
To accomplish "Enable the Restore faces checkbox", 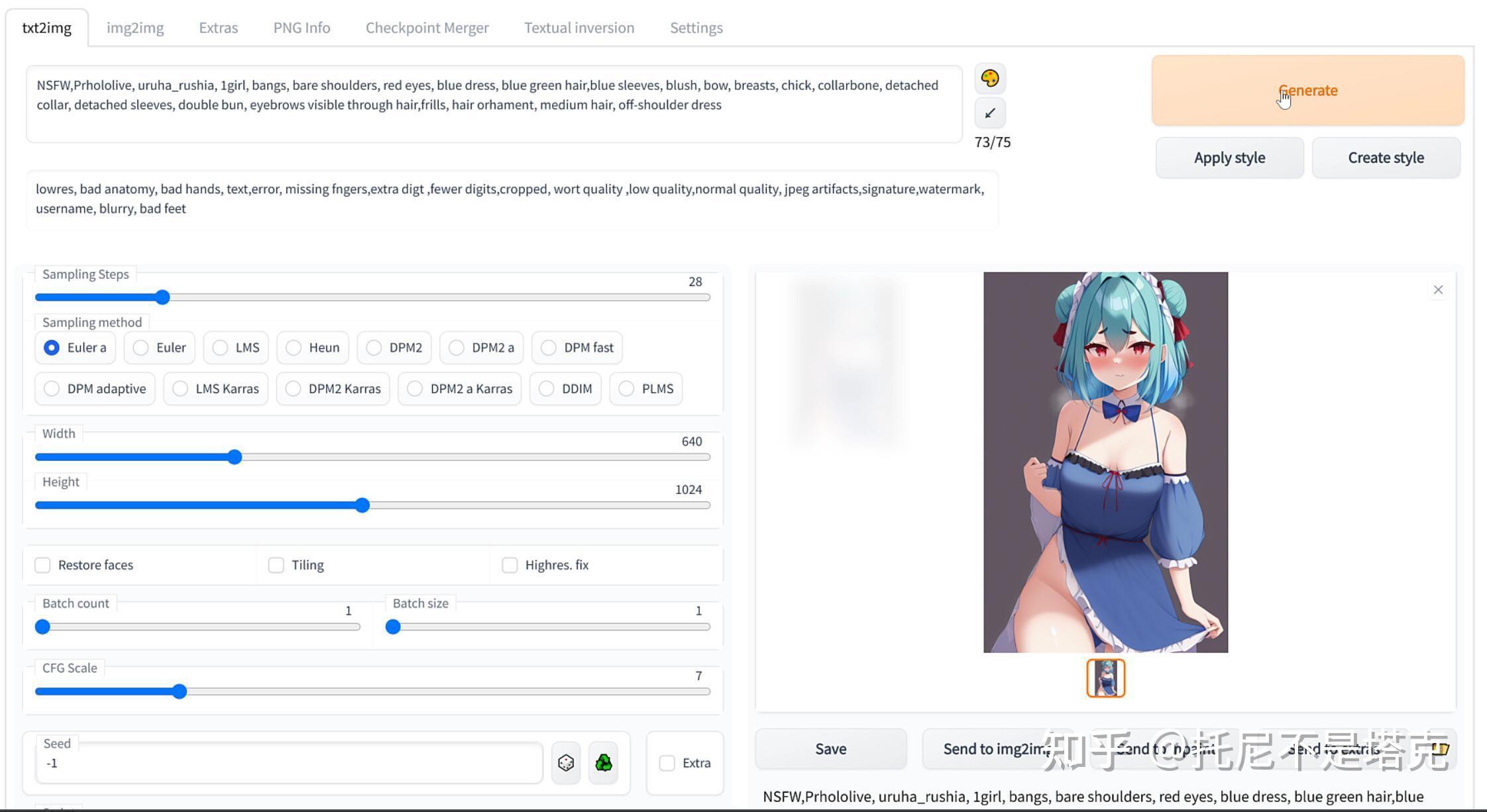I will (43, 565).
